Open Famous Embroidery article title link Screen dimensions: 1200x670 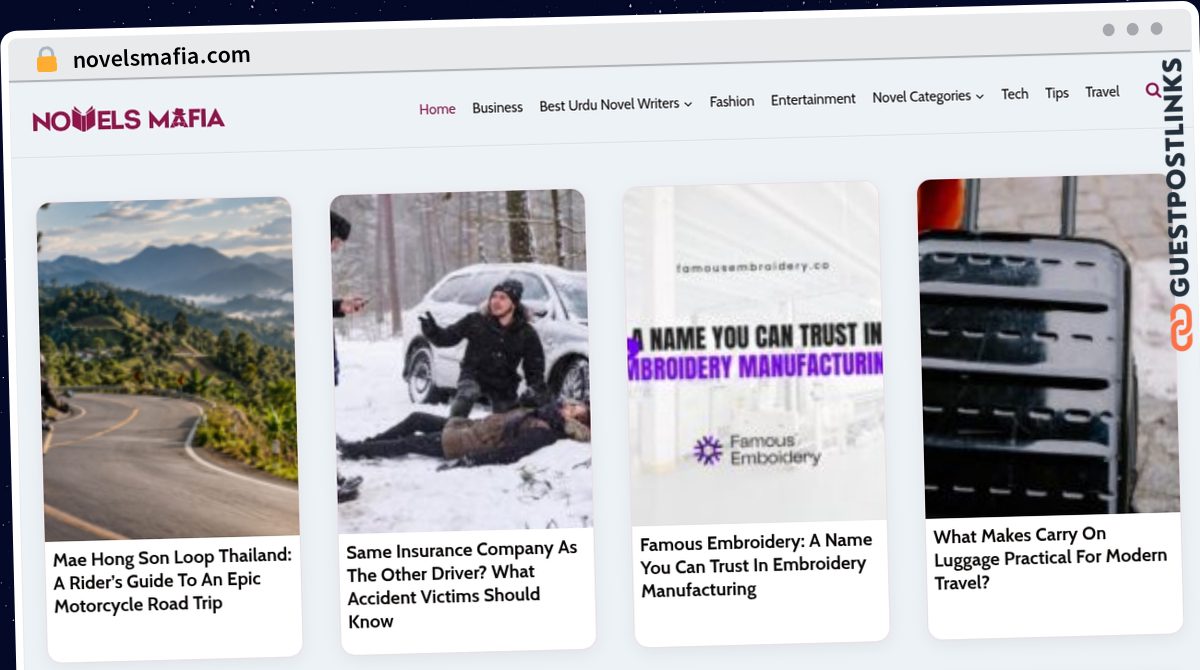[x=757, y=565]
